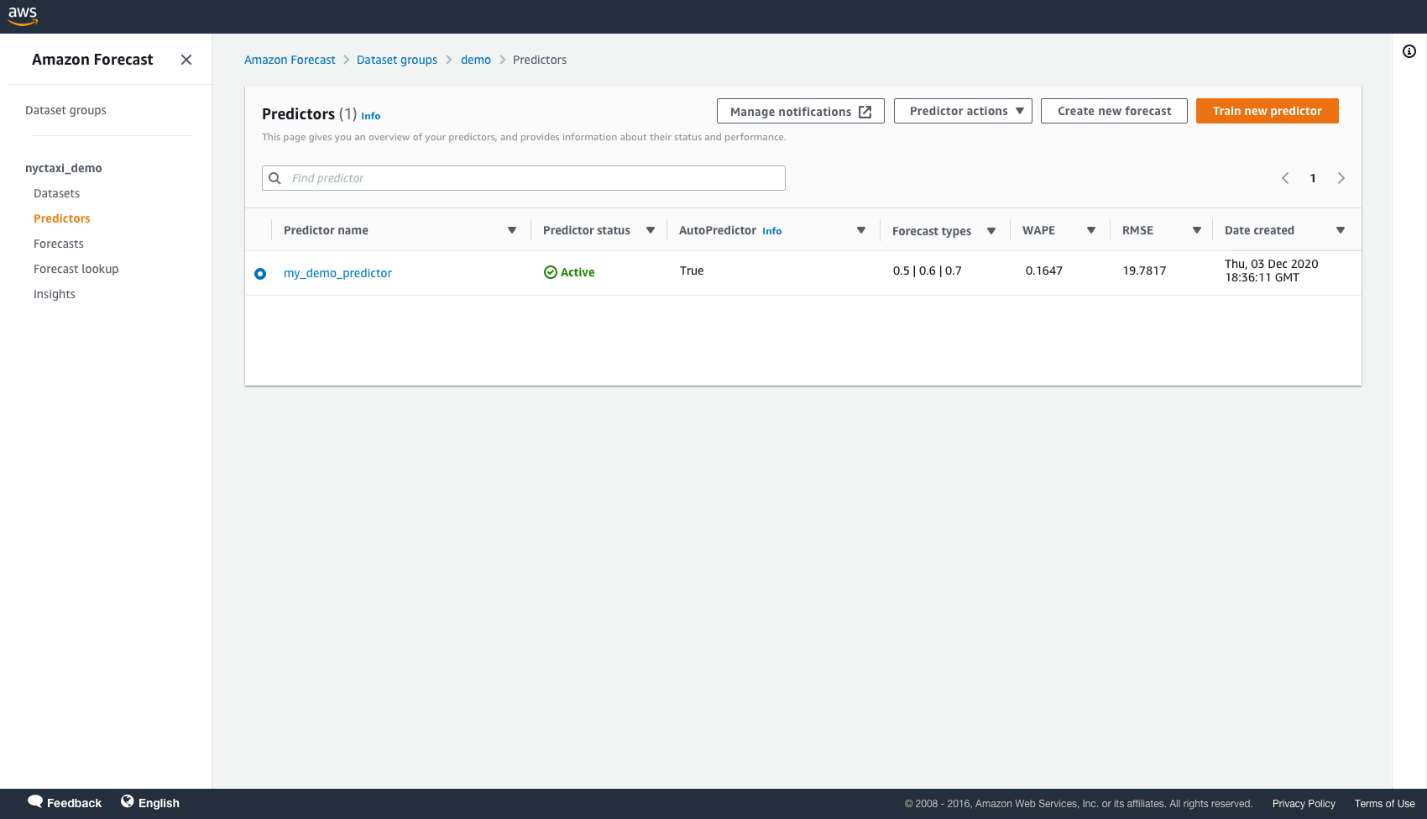Open the Predictor actions dropdown

point(962,111)
